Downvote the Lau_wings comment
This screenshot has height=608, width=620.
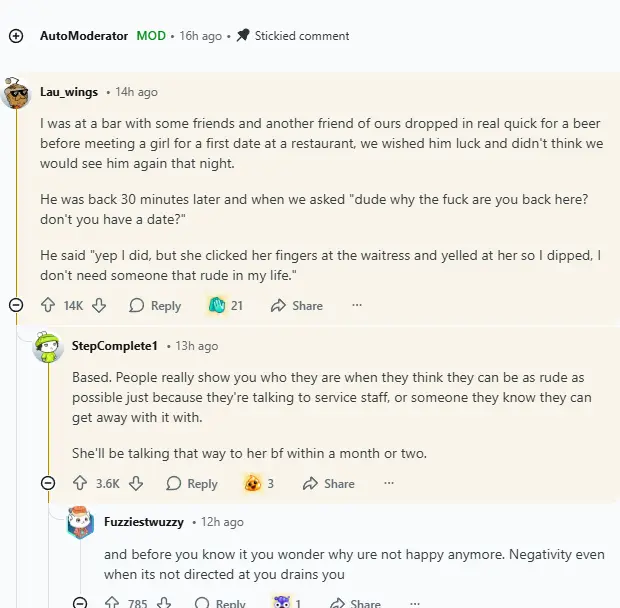pos(99,305)
